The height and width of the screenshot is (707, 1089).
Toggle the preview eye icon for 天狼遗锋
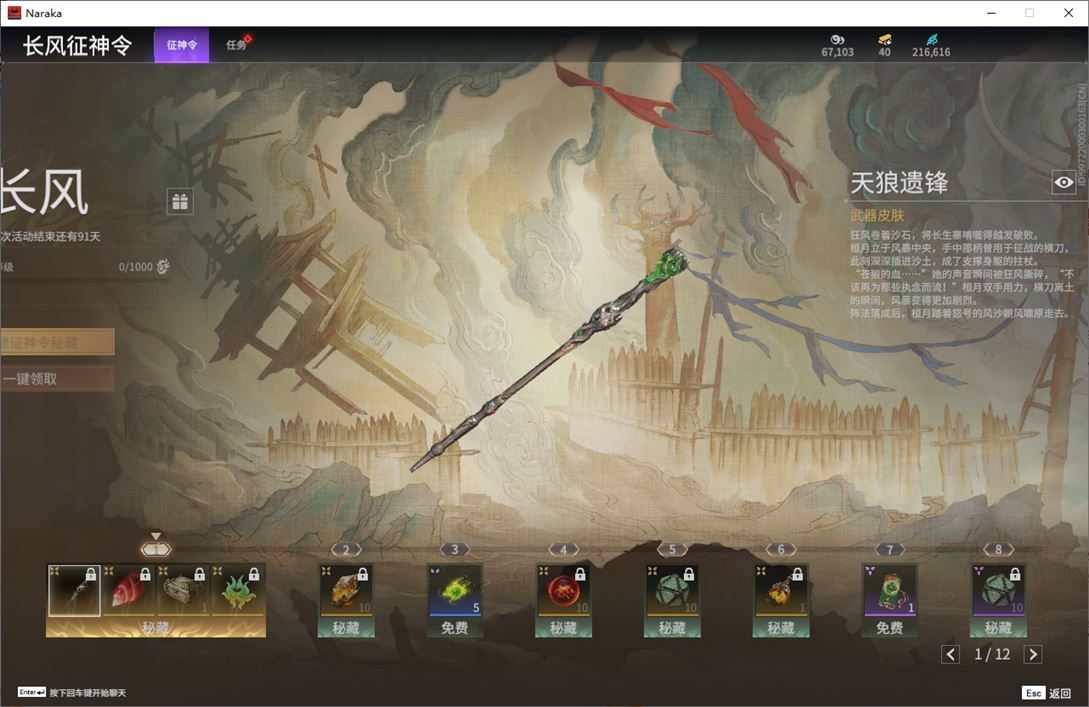pyautogui.click(x=1063, y=183)
